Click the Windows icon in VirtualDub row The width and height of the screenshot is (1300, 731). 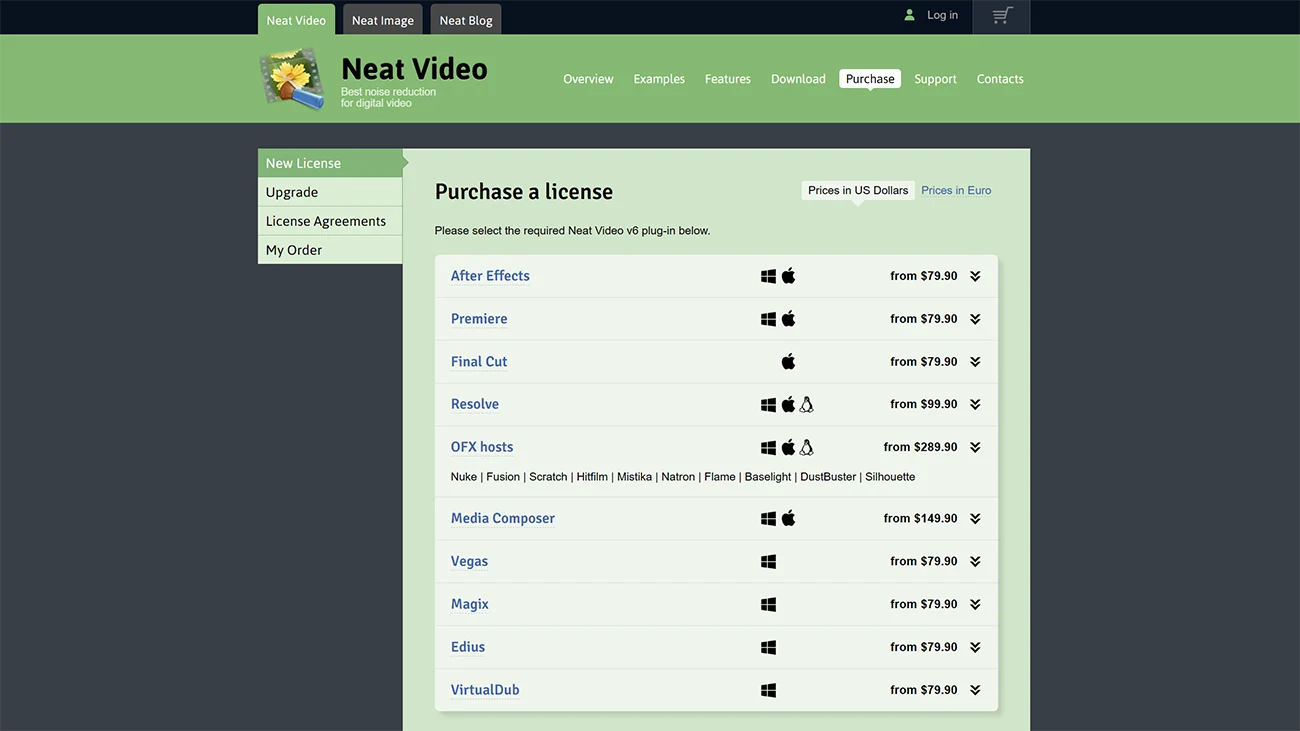(768, 691)
